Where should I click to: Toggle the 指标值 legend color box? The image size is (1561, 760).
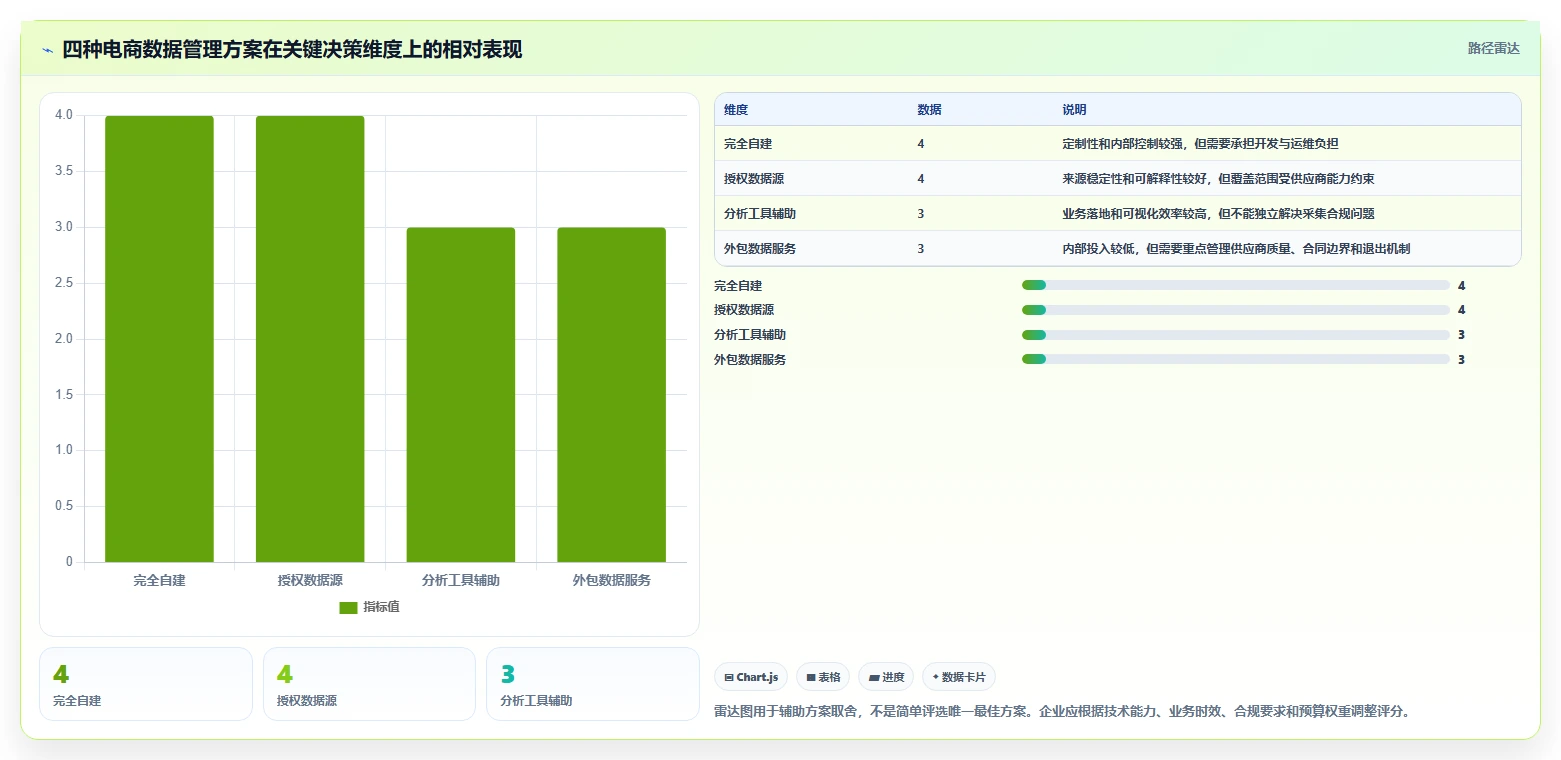click(x=348, y=607)
